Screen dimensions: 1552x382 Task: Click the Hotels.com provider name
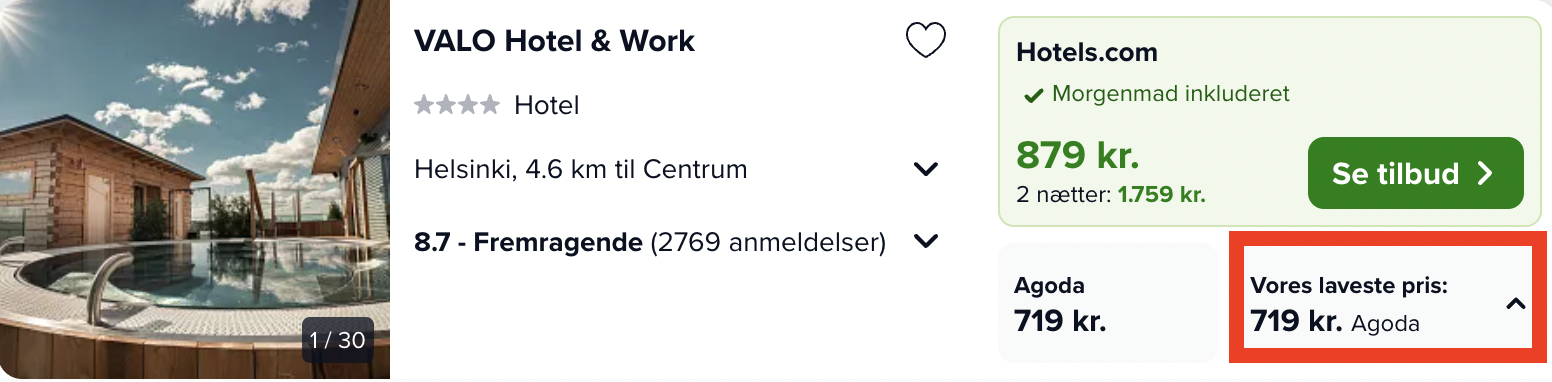click(x=1087, y=52)
